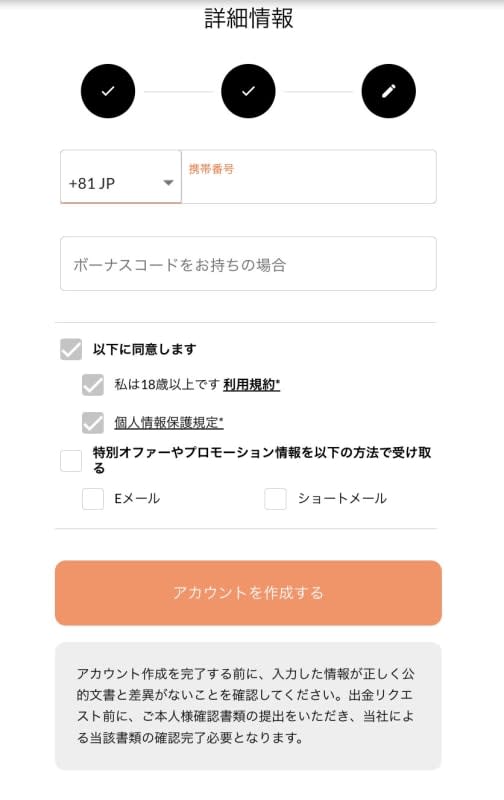Image resolution: width=504 pixels, height=800 pixels.
Task: Uncheck the 私は18歳以上です checkbox
Action: pos(93,385)
